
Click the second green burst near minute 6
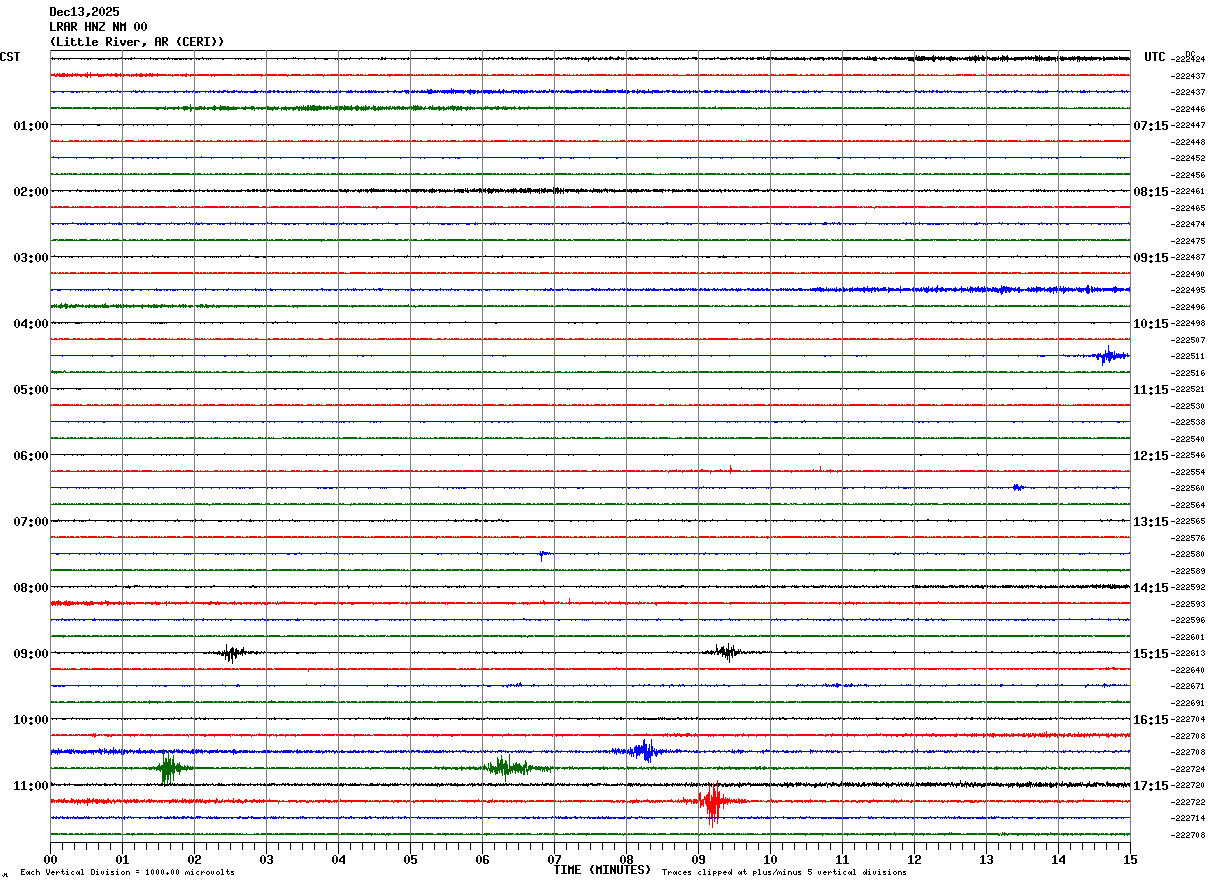510,768
